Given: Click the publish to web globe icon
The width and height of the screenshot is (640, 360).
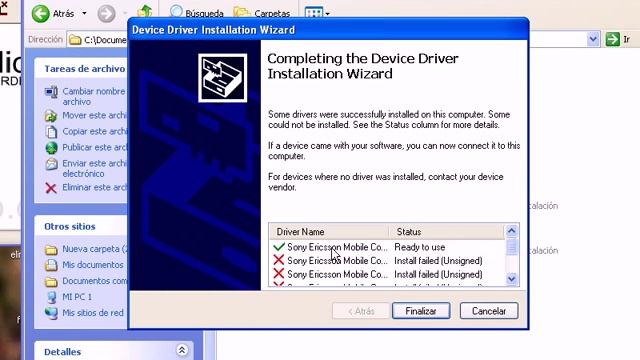Looking at the screenshot, I should pos(51,148).
